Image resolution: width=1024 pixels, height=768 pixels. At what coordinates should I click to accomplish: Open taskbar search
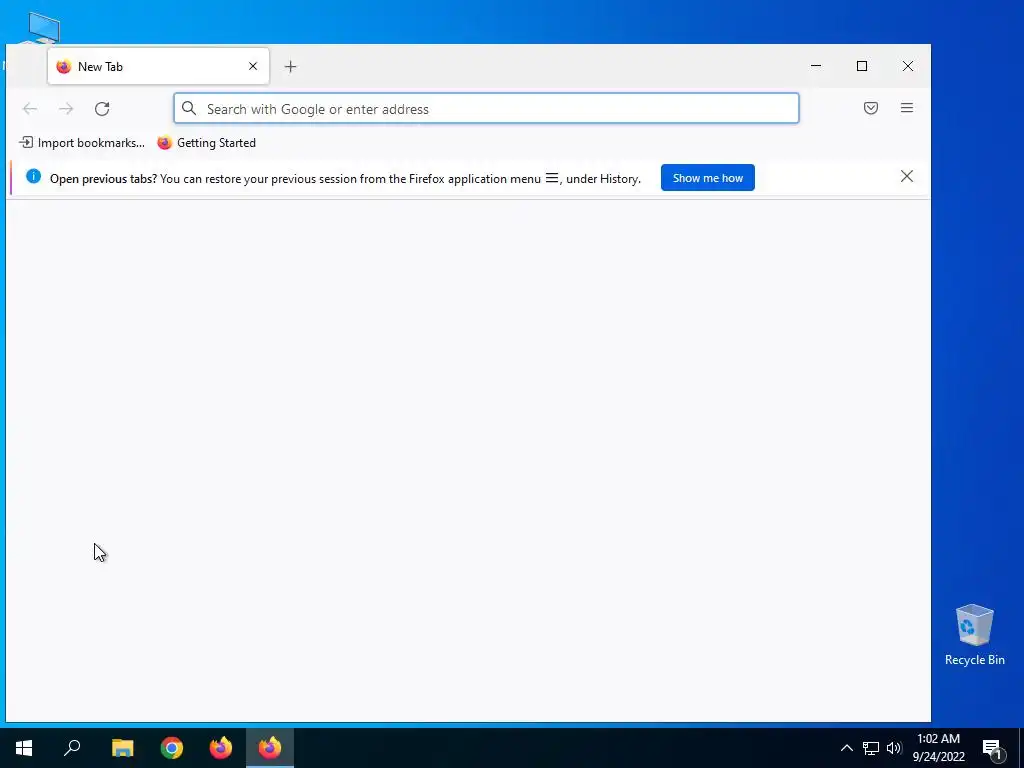pos(72,748)
